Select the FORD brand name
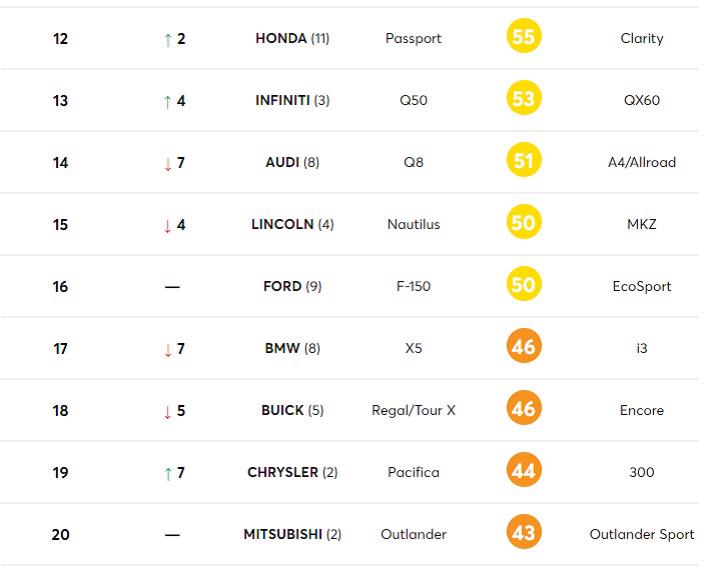Screen dimensions: 721x570 coord(282,286)
